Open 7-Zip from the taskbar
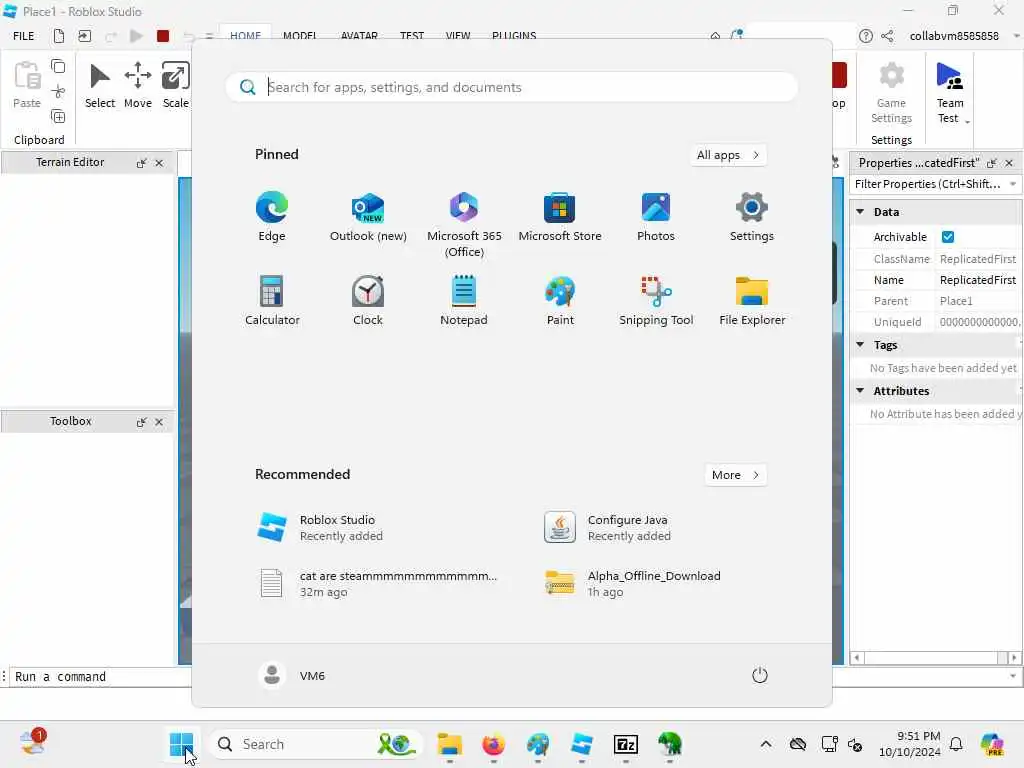The height and width of the screenshot is (768, 1024). click(625, 744)
